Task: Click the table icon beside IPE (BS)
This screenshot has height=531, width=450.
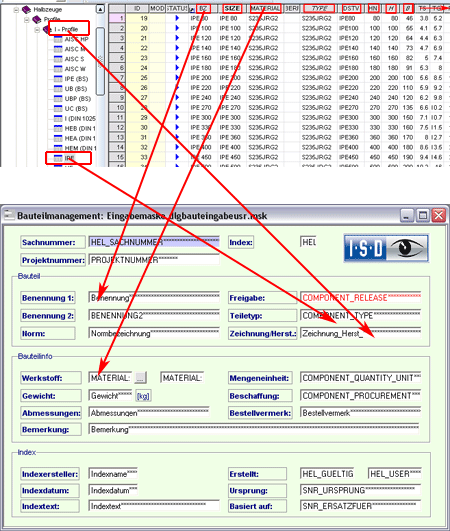Action: coord(58,79)
